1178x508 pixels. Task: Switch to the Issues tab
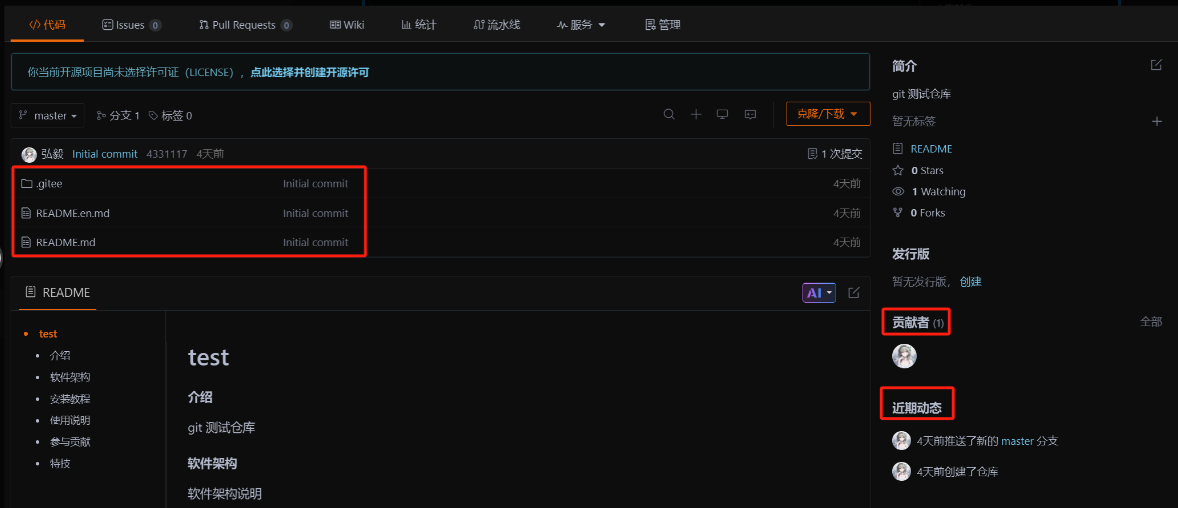tap(131, 25)
